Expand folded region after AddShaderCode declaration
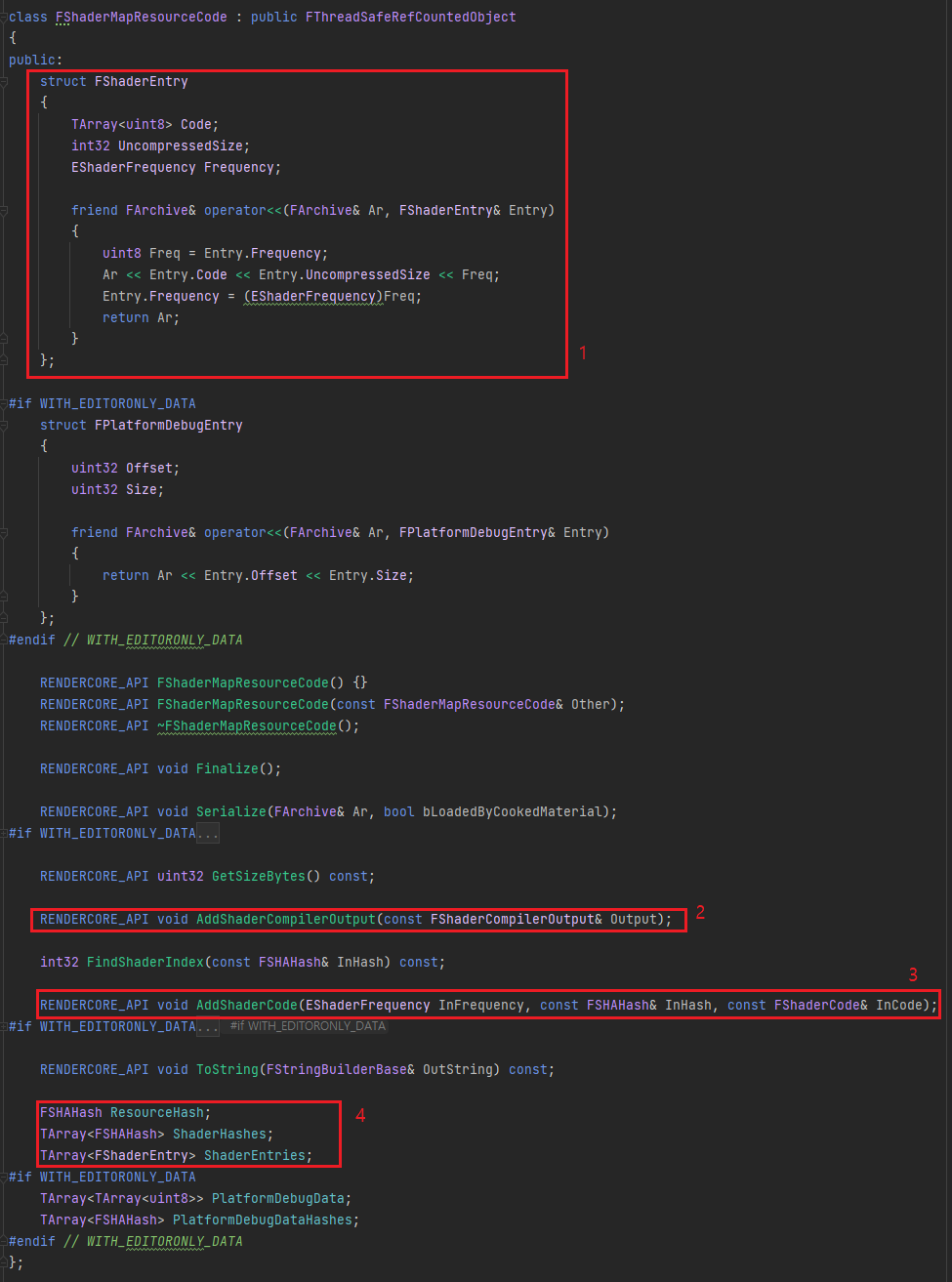The image size is (952, 1282). [208, 1026]
